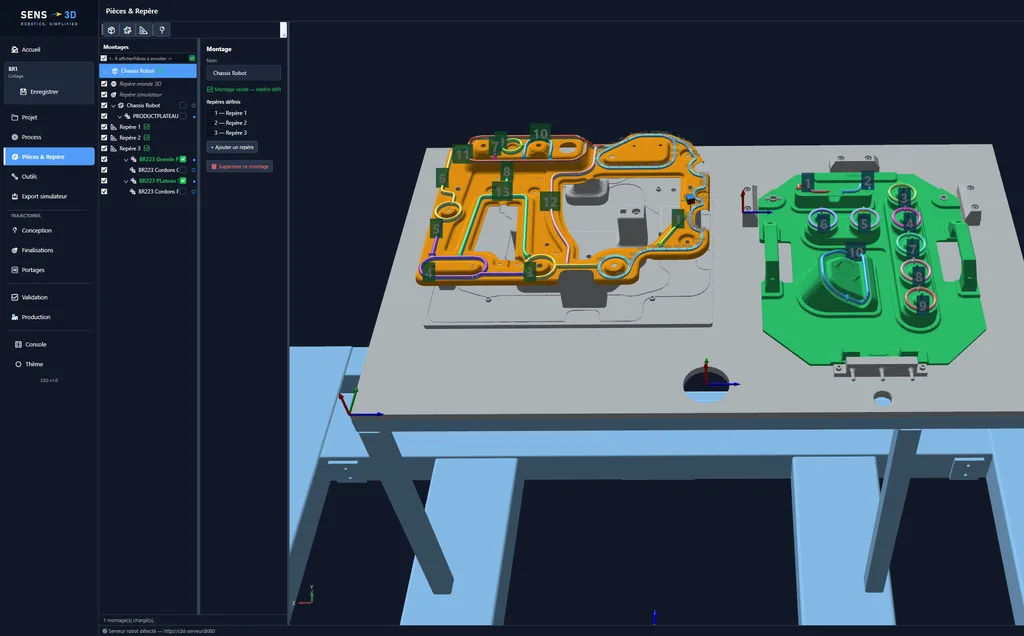Click label 12 on the orange part
The height and width of the screenshot is (636, 1024).
(x=550, y=202)
